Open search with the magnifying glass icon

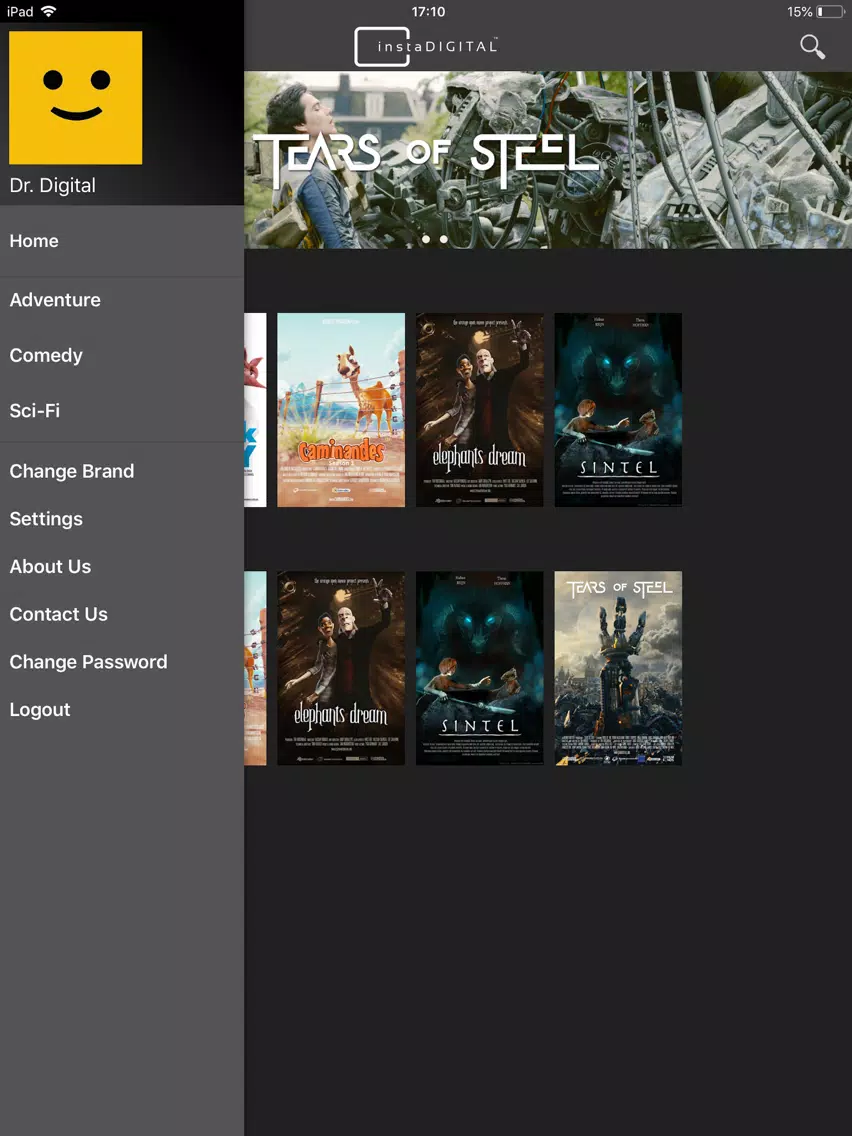(812, 47)
